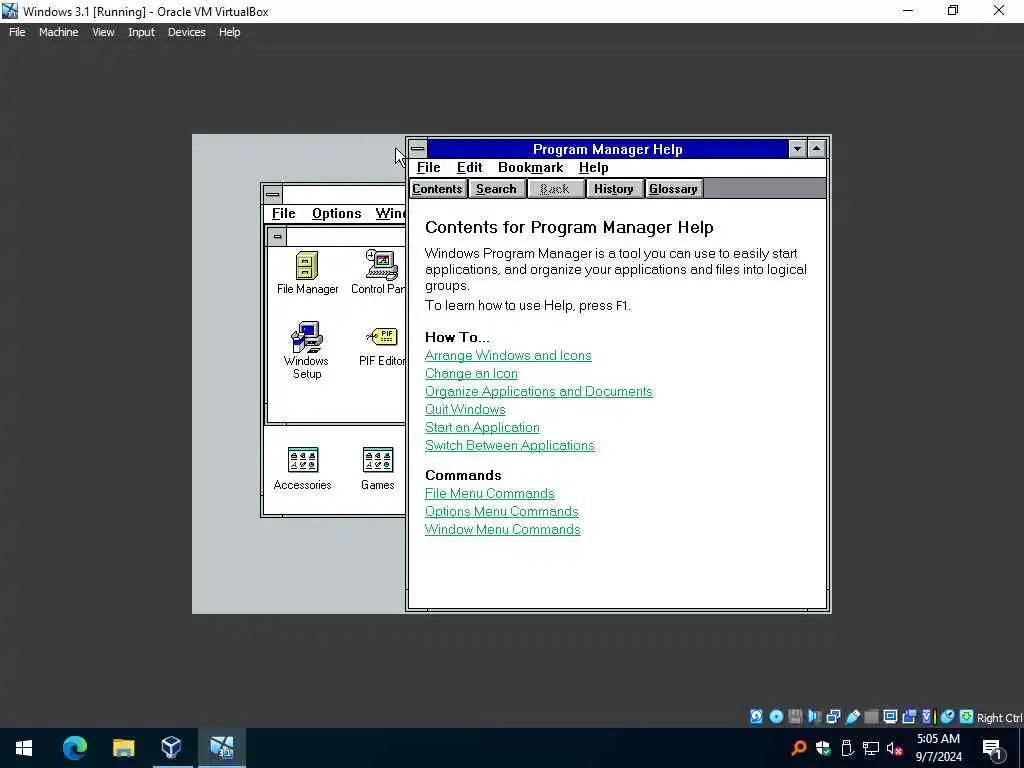This screenshot has width=1024, height=768.
Task: Open Program Manager Help control-menu box
Action: [418, 148]
